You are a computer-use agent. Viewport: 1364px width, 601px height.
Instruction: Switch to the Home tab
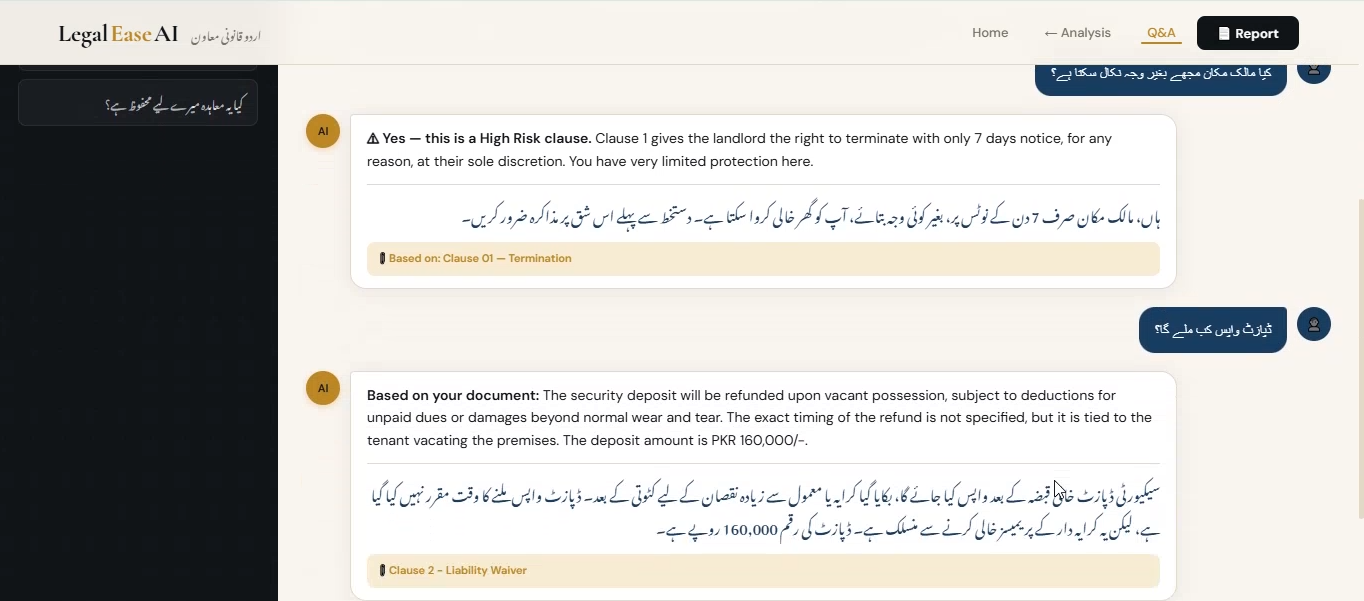pyautogui.click(x=990, y=32)
